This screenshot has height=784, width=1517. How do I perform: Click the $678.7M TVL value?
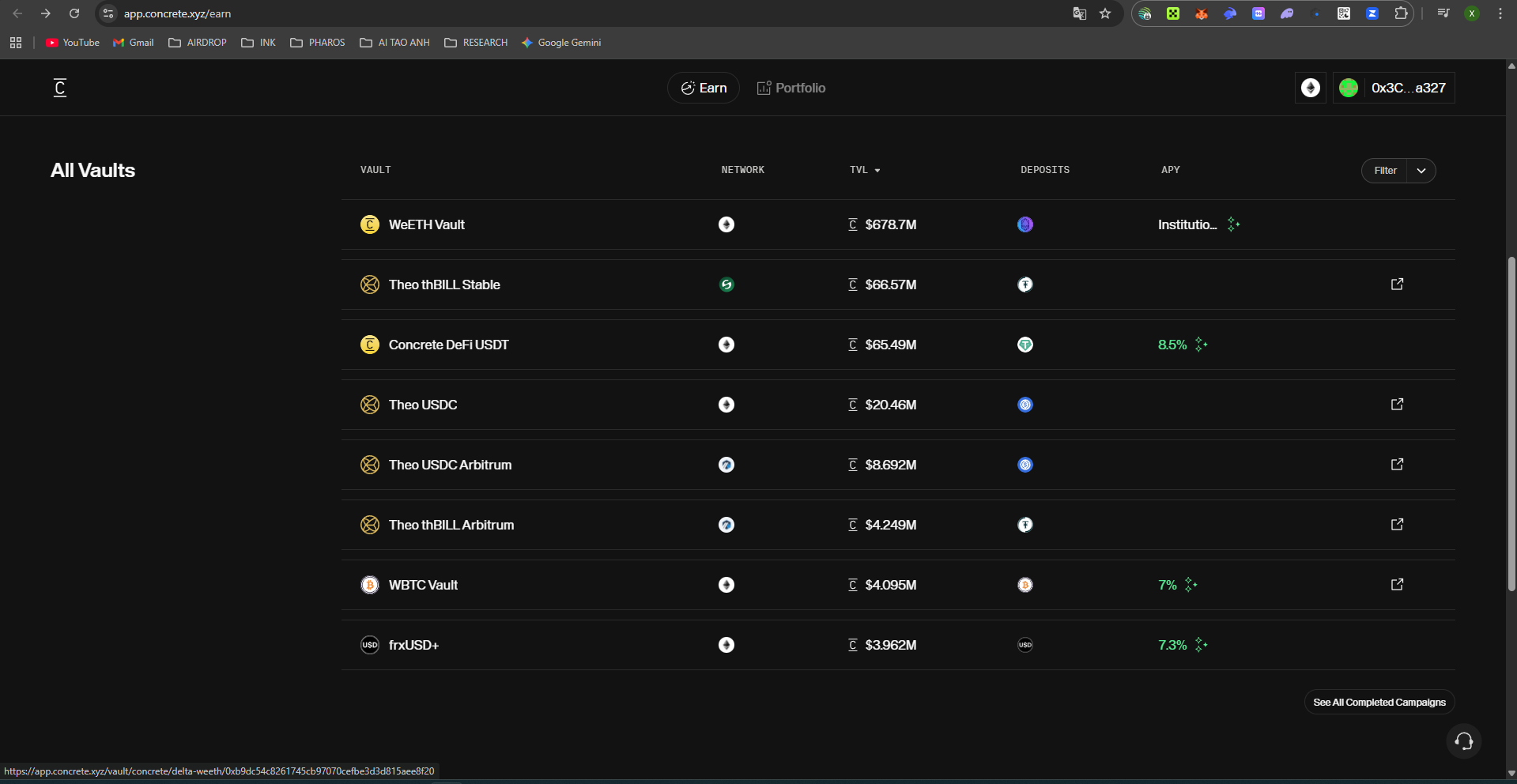point(891,224)
